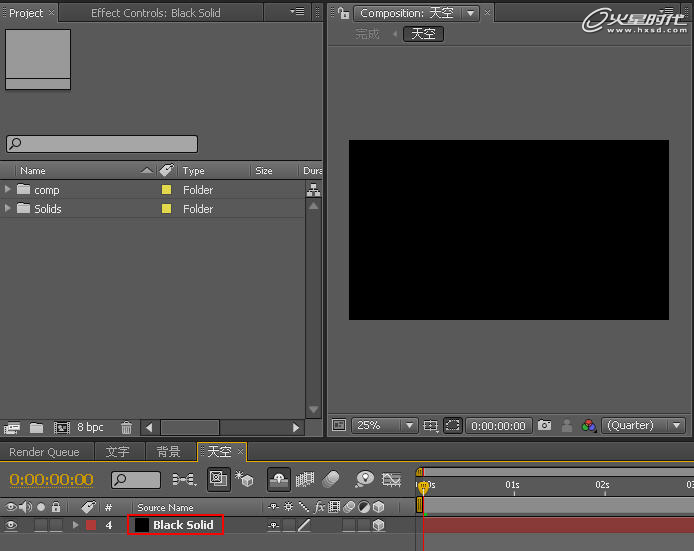Click the viewer current time 0:00:00:00

click(x=498, y=426)
